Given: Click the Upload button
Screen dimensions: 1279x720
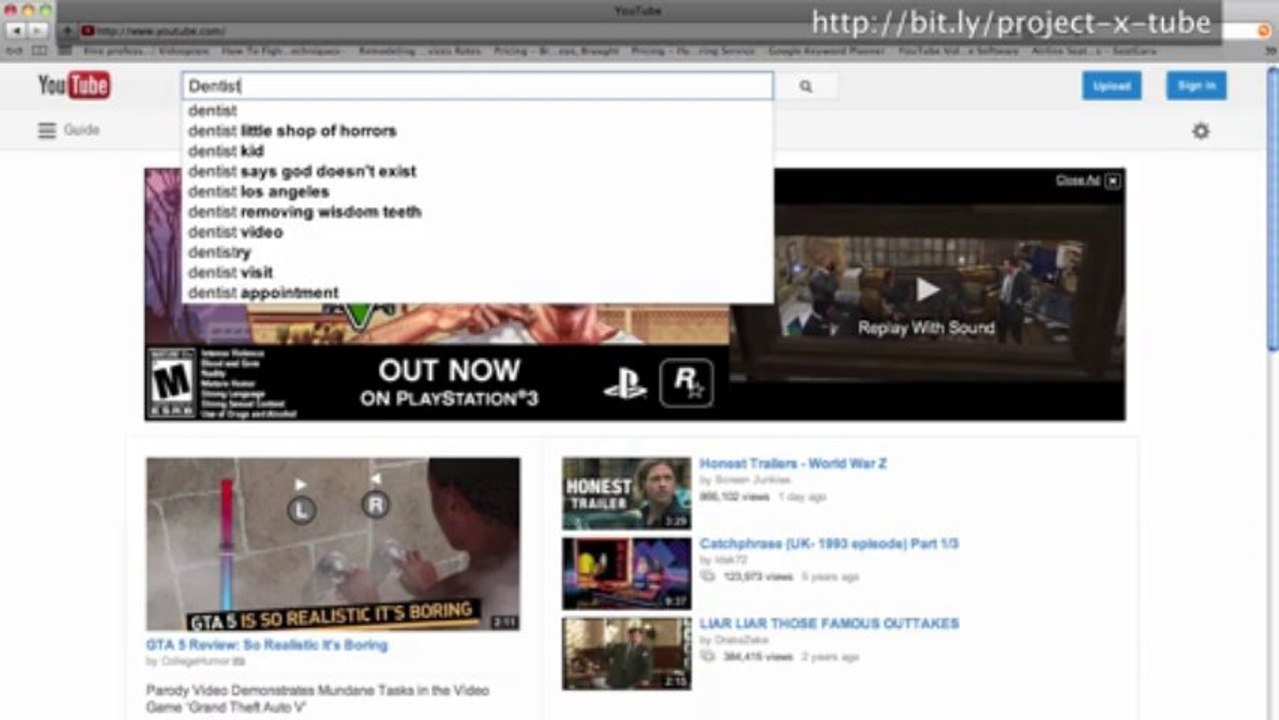Looking at the screenshot, I should pyautogui.click(x=1111, y=86).
